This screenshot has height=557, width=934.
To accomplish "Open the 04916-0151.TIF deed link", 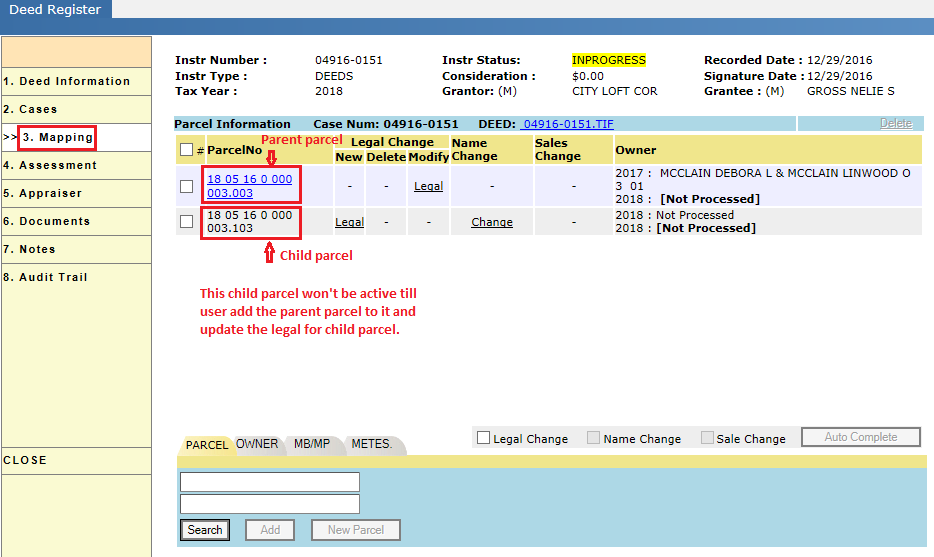I will (x=567, y=124).
